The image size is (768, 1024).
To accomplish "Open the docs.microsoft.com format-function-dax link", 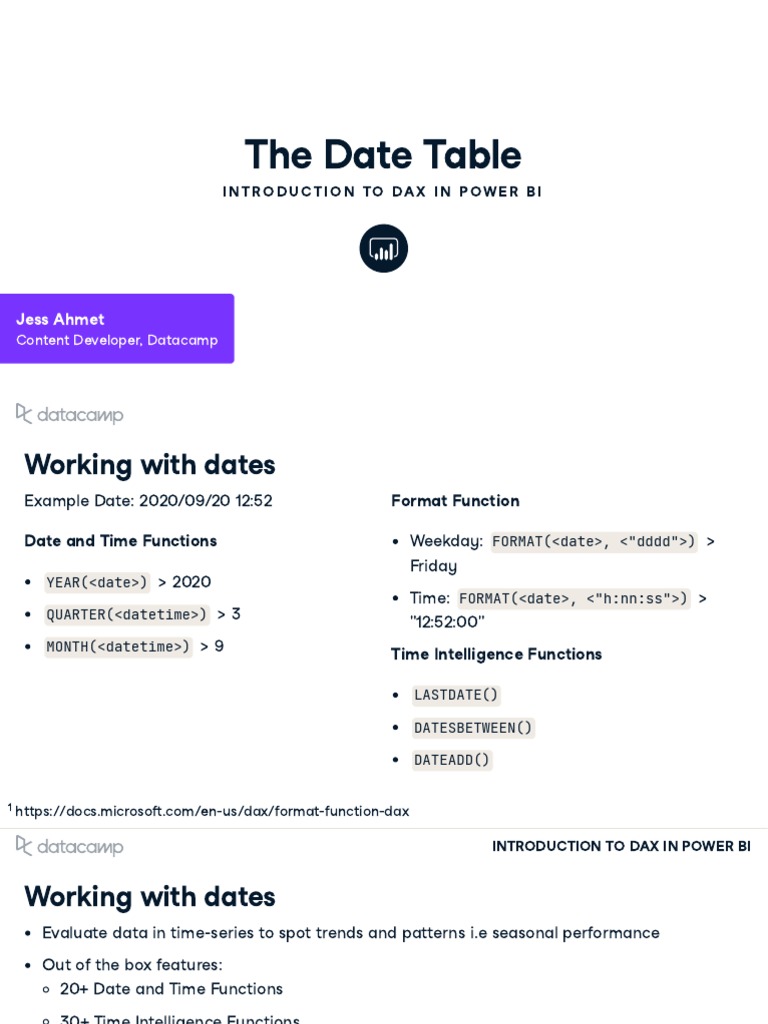I will click(x=212, y=811).
